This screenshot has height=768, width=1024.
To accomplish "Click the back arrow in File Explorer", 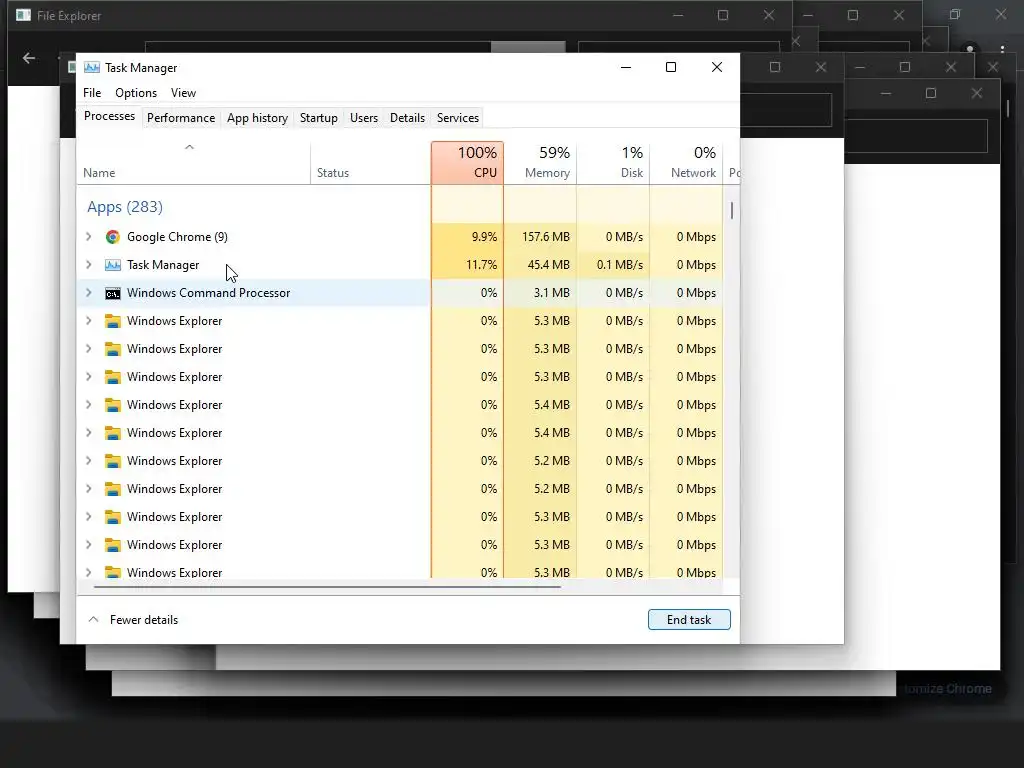I will coord(29,58).
